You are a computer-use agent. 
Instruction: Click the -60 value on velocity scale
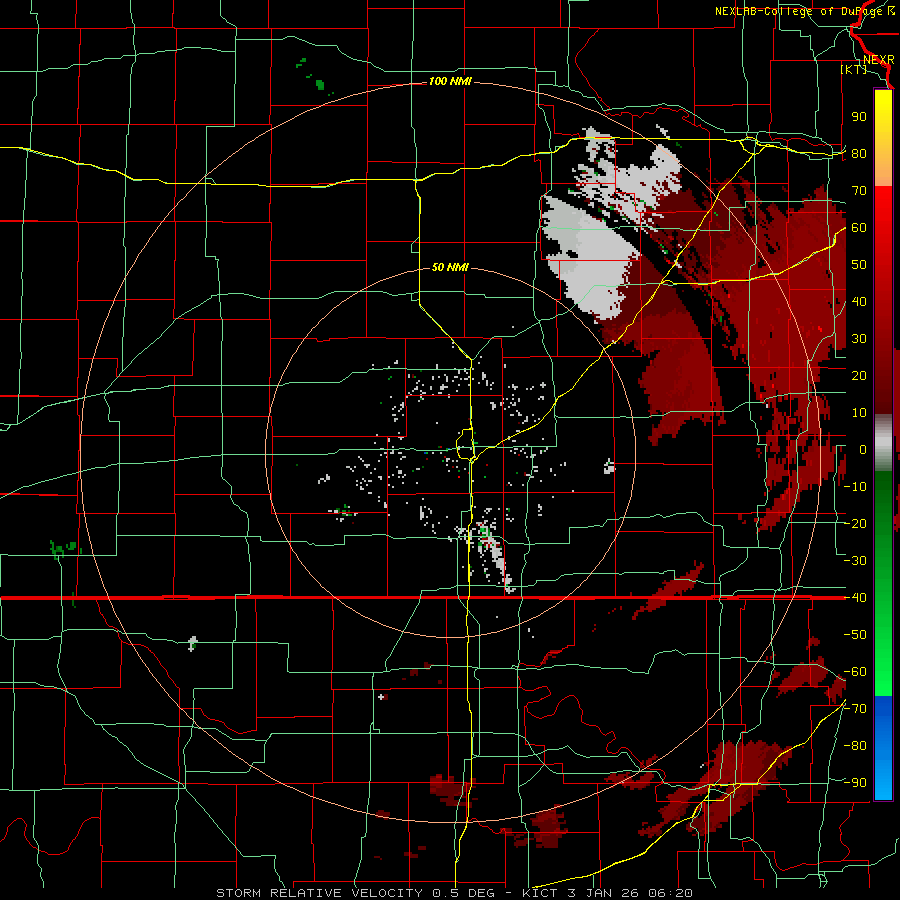[855, 672]
